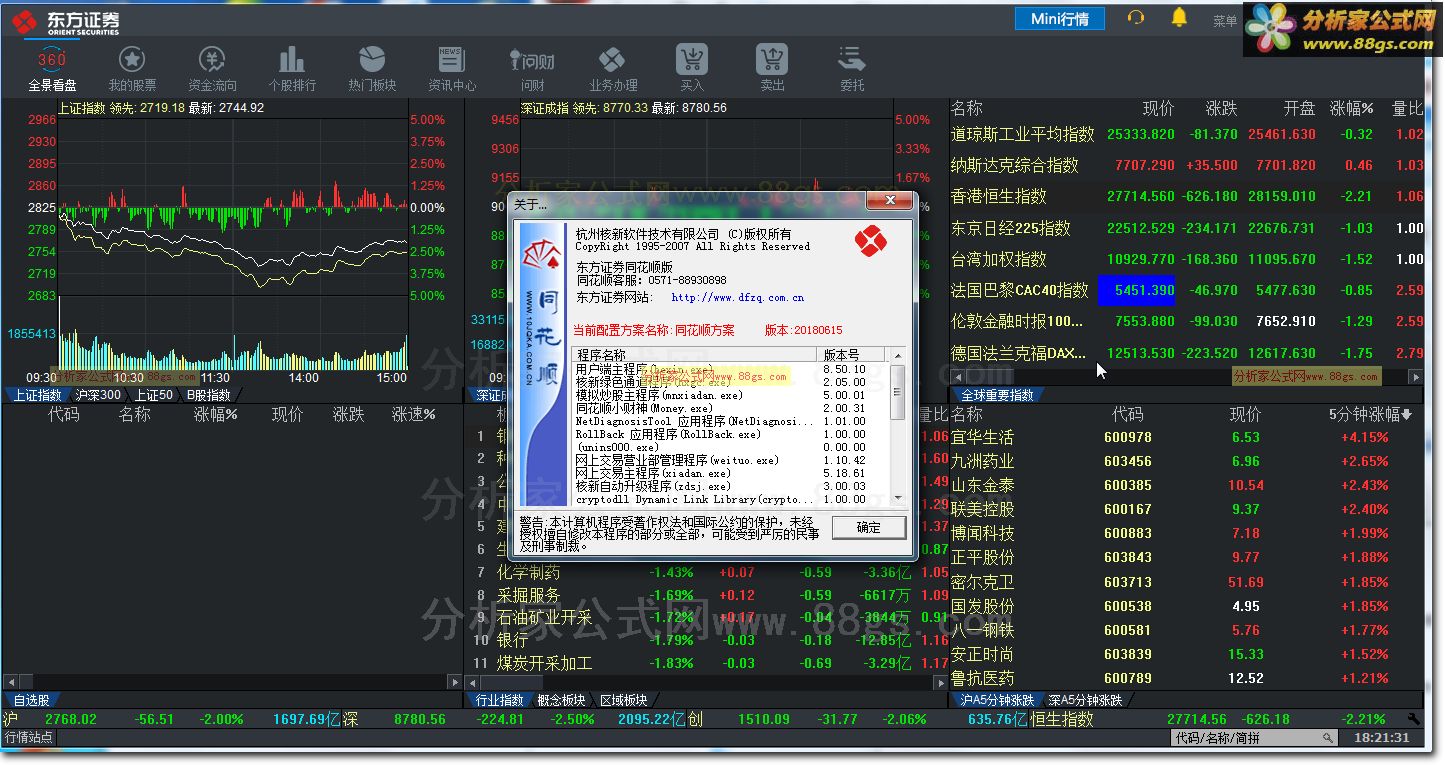
Task: Select 九洲药业 stock row
Action: 1186,461
